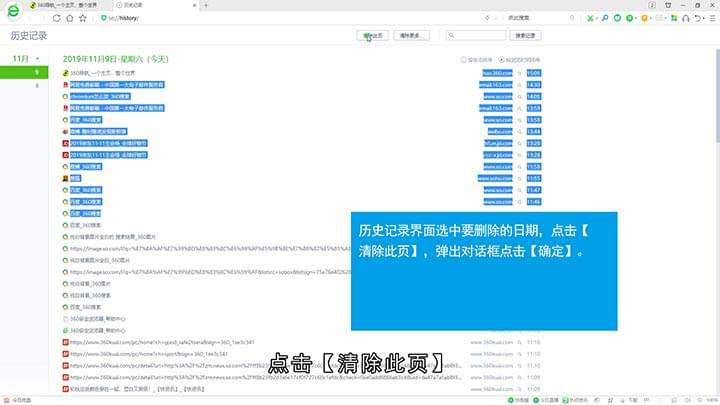Expand the 11月 month dropdown arrow
Viewport: 720px width, 405px height.
[x=38, y=59]
